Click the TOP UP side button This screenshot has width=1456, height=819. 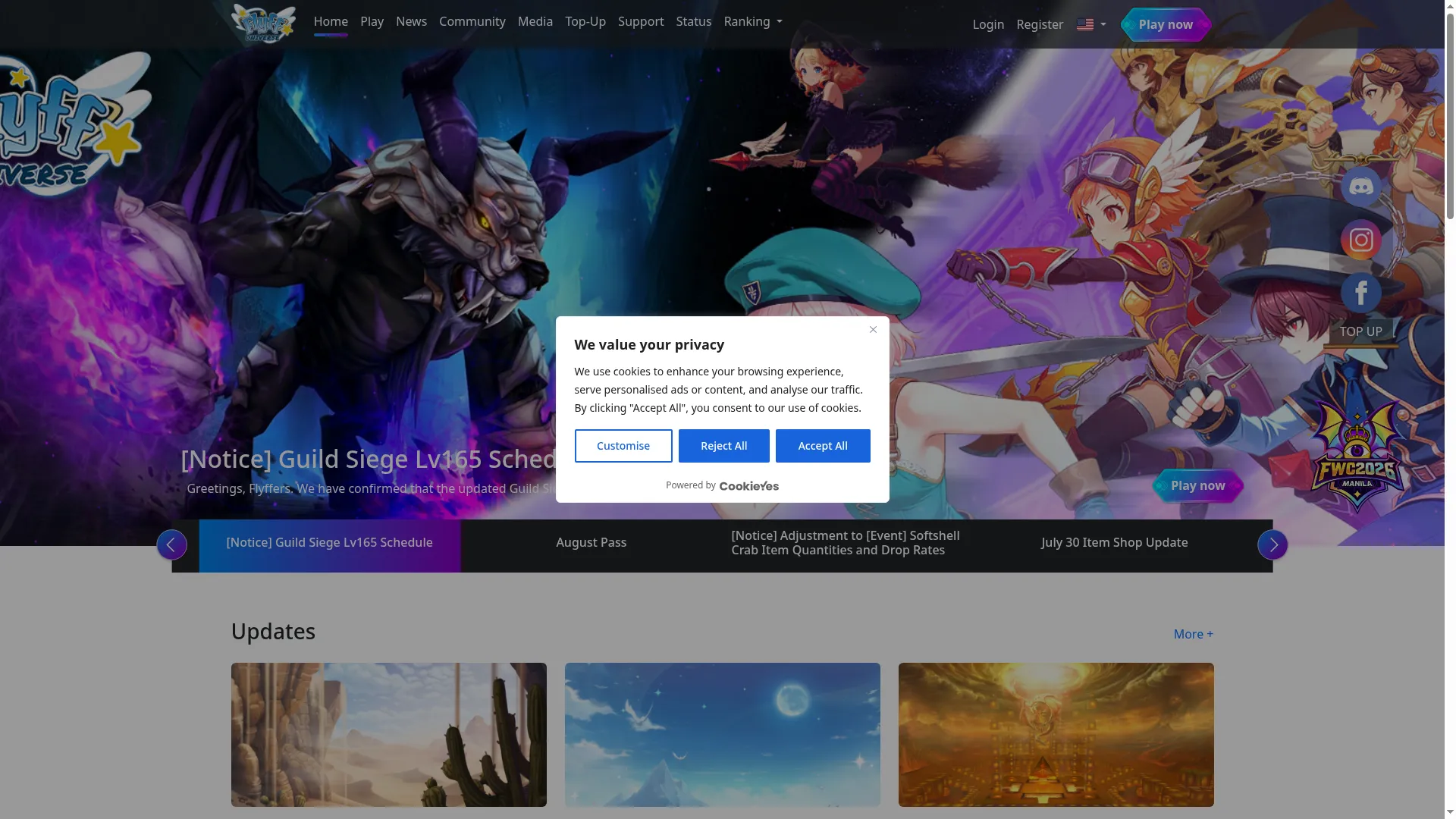pos(1360,331)
